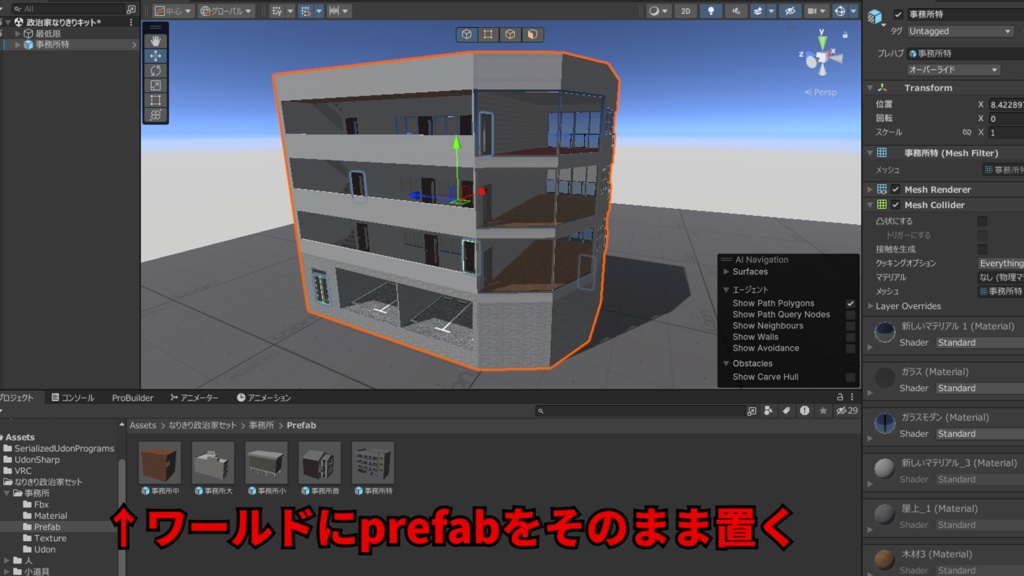
Task: Click the snap increment toolbar icon
Action: pyautogui.click(x=334, y=11)
